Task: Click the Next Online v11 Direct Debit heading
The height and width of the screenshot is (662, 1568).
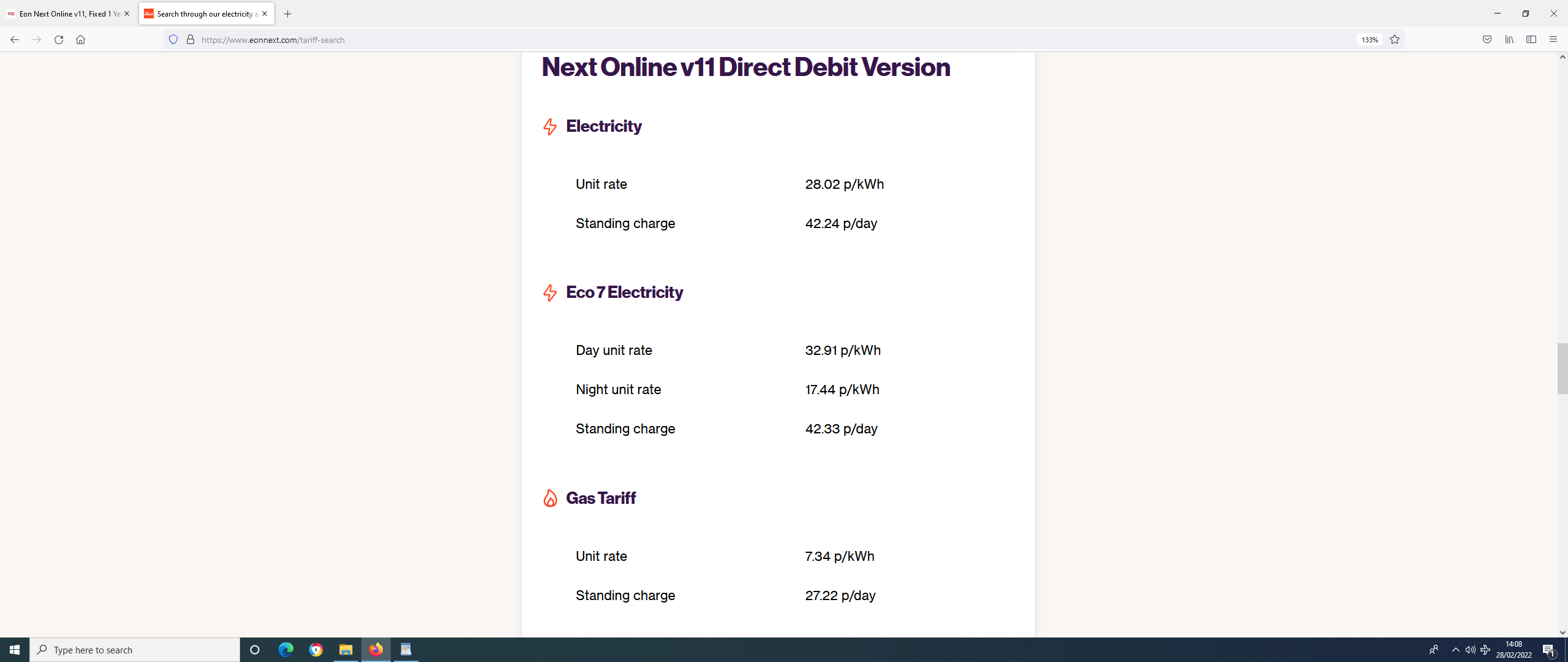Action: (x=746, y=67)
